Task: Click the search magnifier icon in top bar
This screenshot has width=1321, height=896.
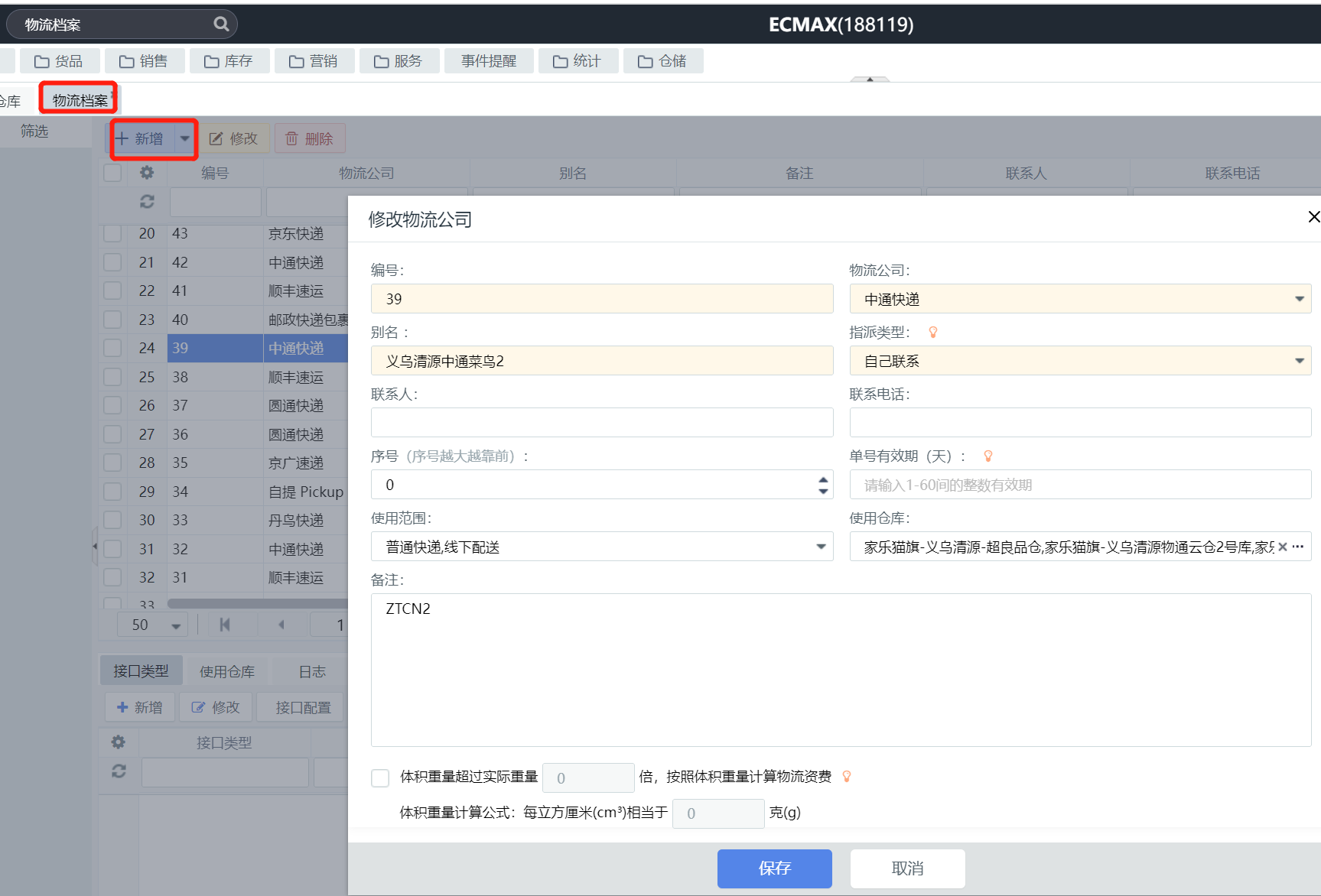Action: click(x=221, y=24)
